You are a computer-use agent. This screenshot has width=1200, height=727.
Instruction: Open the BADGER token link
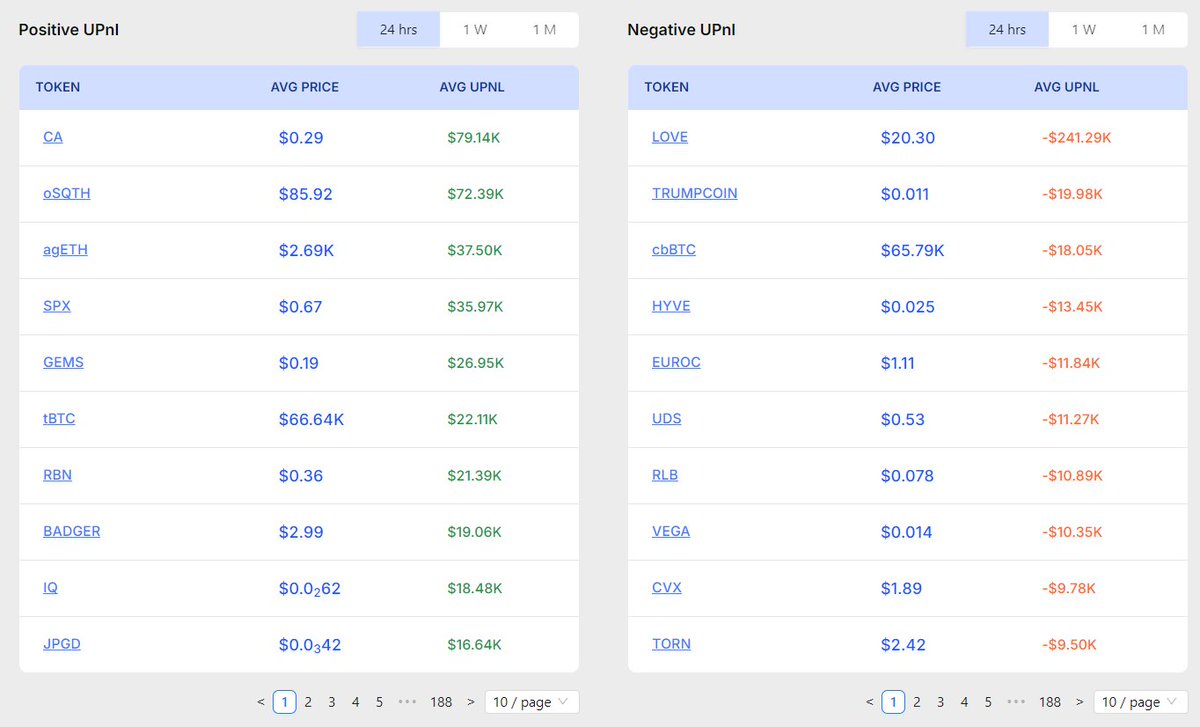72,531
